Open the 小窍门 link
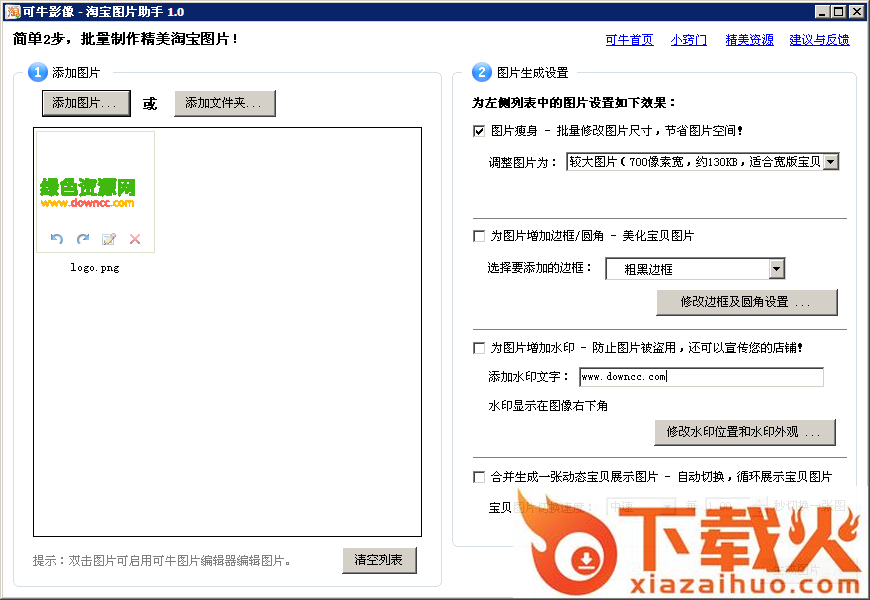 point(689,40)
